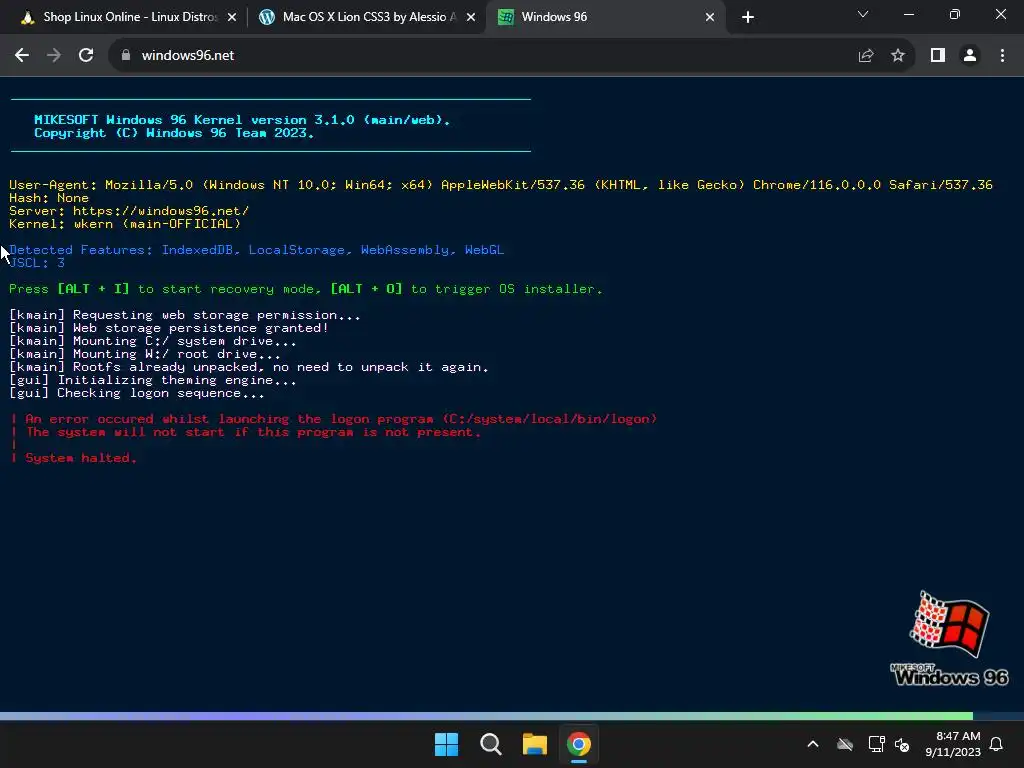
Task: Open the Chrome side panel
Action: (938, 56)
